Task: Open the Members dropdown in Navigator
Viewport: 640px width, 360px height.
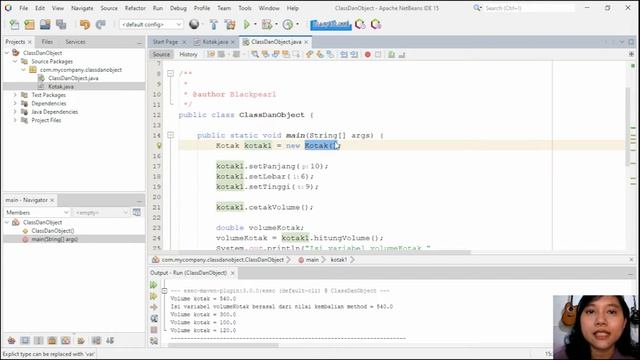Action: click(x=37, y=213)
